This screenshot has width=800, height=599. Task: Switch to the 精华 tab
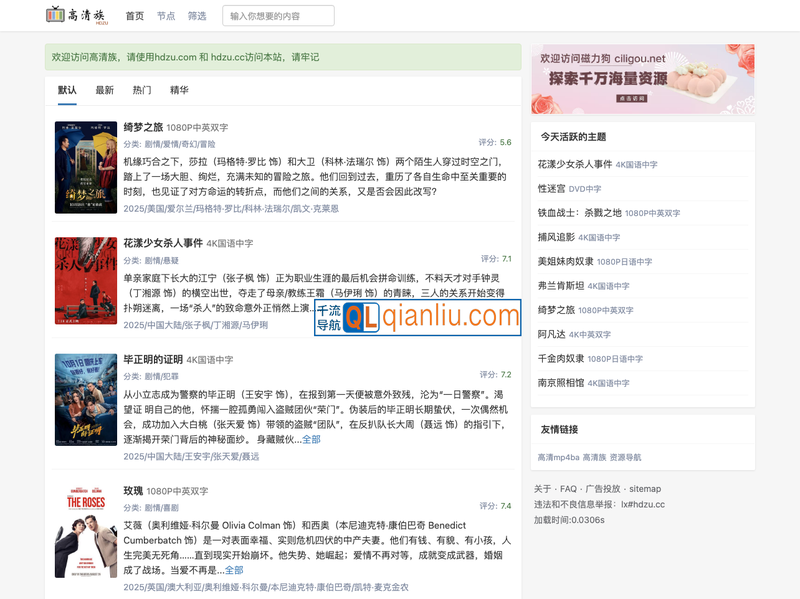pyautogui.click(x=179, y=90)
